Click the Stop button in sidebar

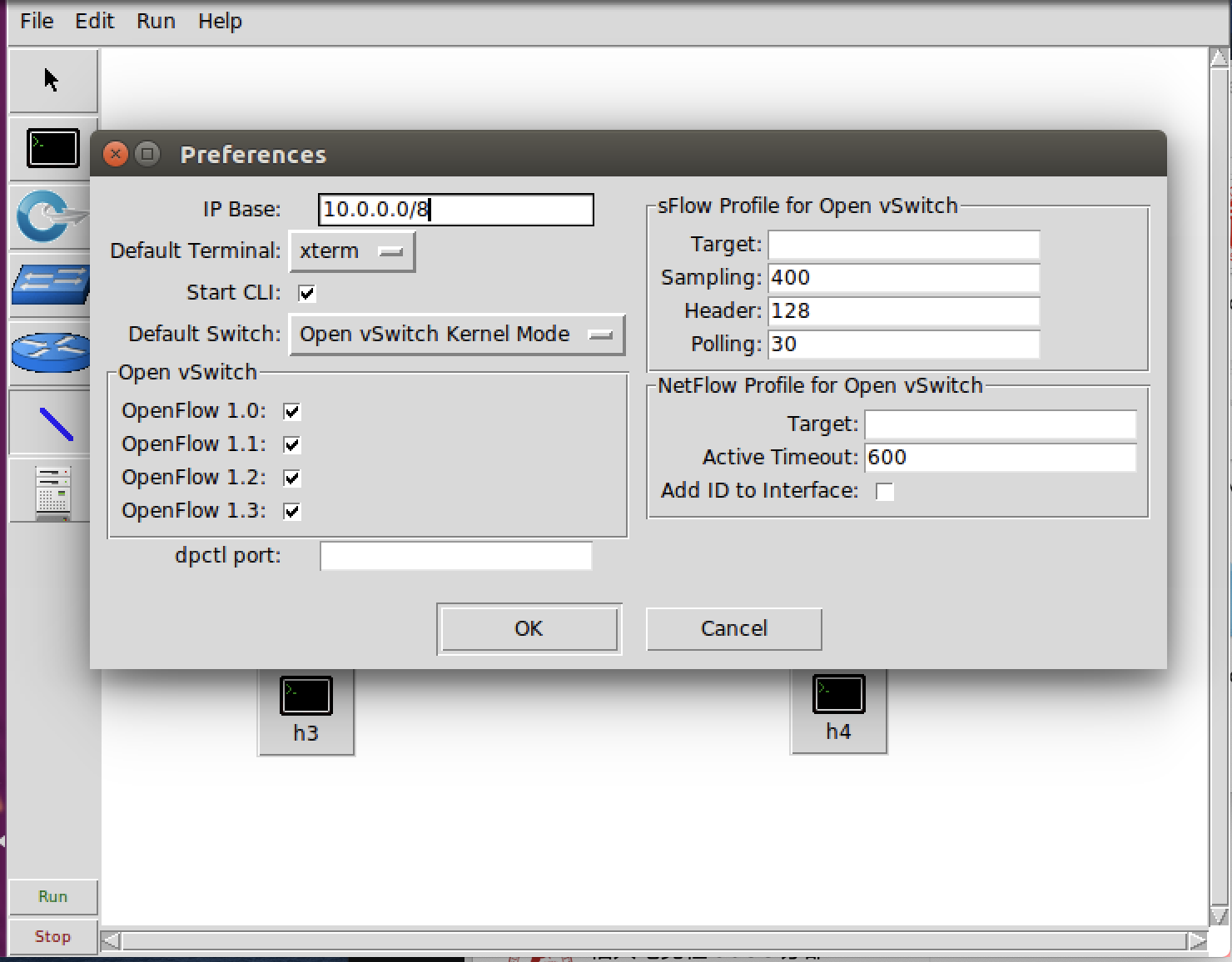(52, 936)
